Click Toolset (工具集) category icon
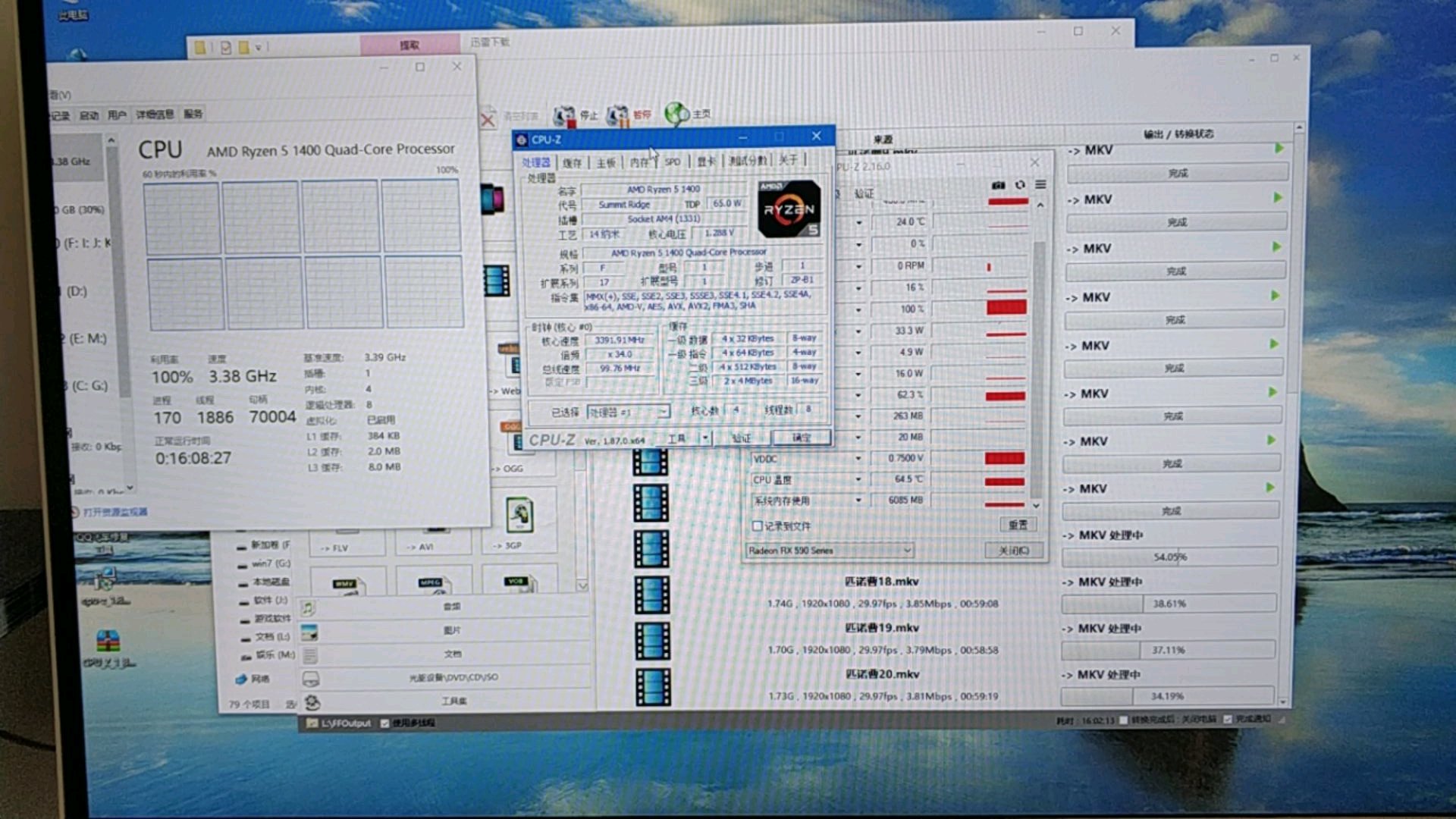 click(x=312, y=702)
